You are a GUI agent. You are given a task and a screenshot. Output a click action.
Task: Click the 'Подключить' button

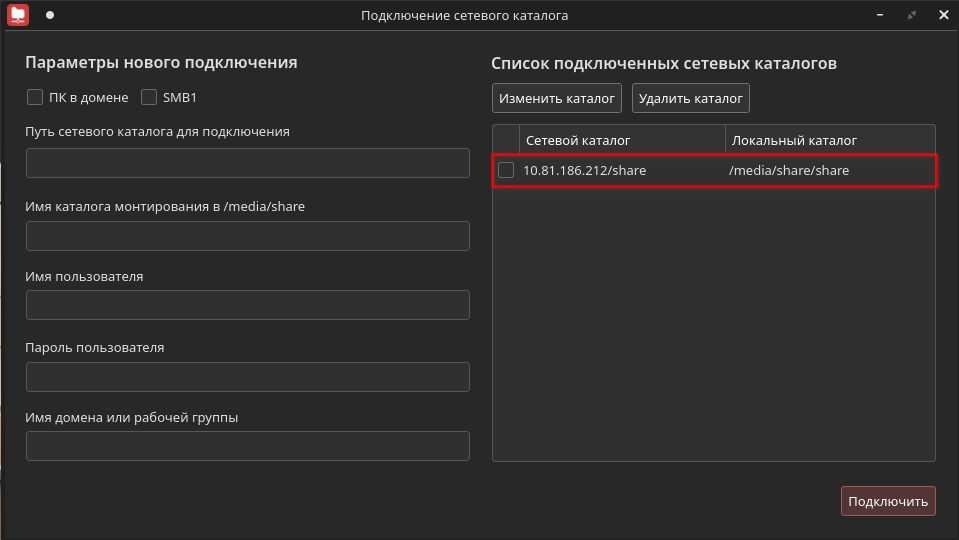[x=888, y=501]
